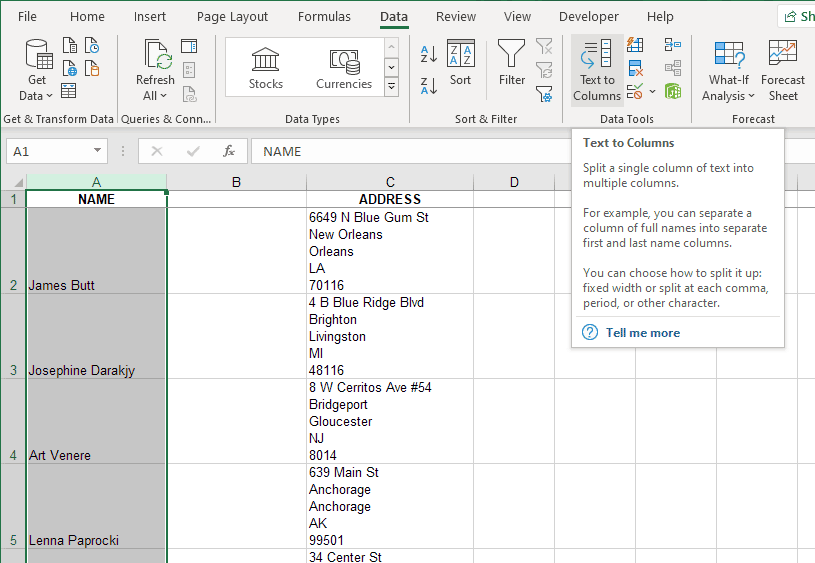Select the Data ribbon tab
This screenshot has height=563, width=815.
click(x=394, y=17)
